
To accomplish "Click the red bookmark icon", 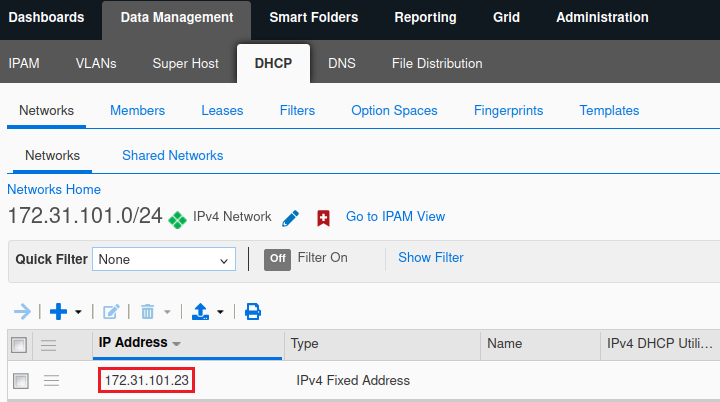I will (323, 218).
